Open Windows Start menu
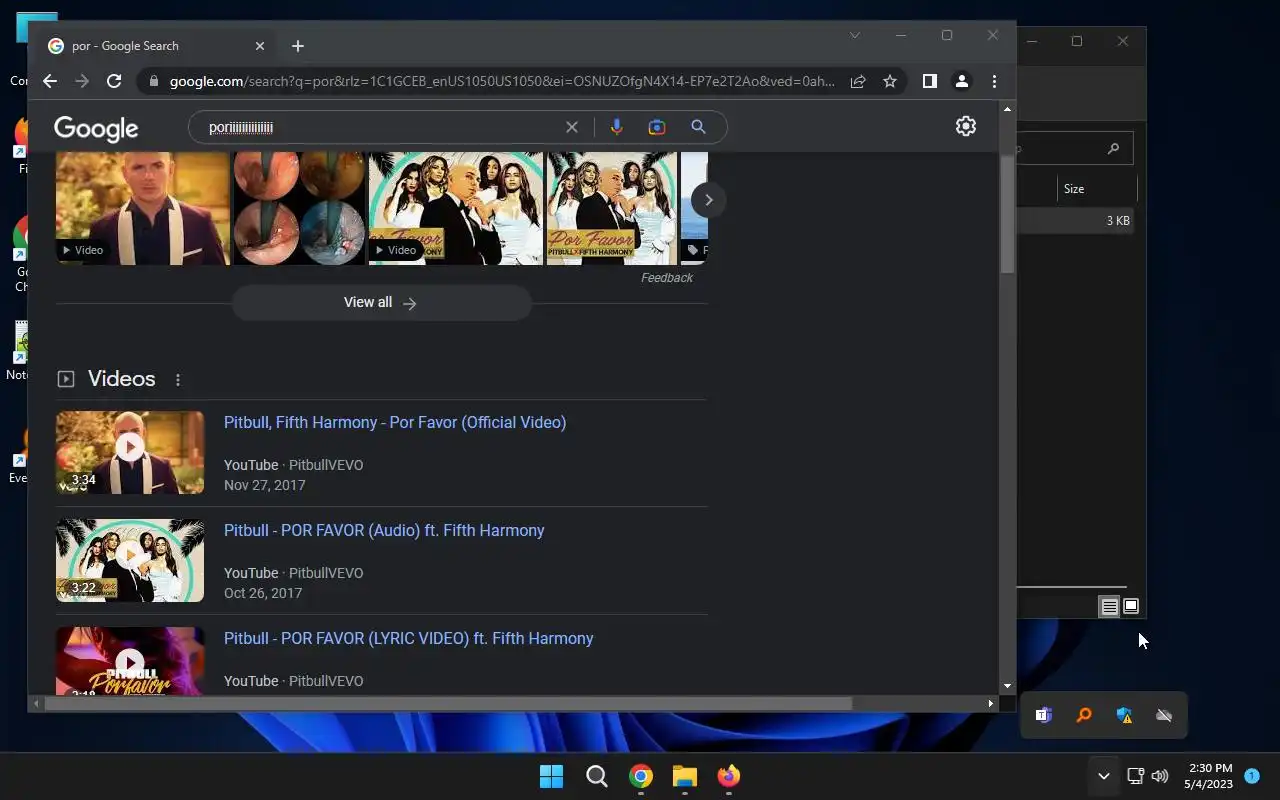The image size is (1280, 800). click(x=551, y=776)
